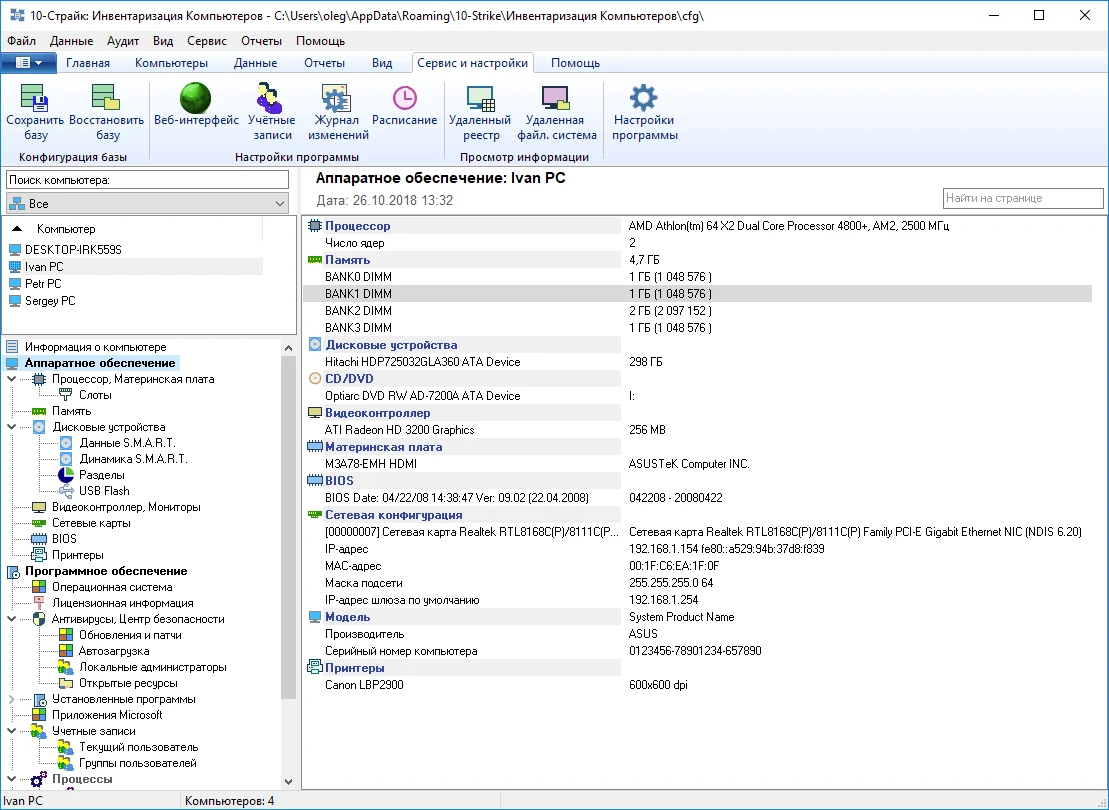Open the Отчеты menu in menu bar
Screen dimensions: 1109x810
pyautogui.click(x=261, y=41)
